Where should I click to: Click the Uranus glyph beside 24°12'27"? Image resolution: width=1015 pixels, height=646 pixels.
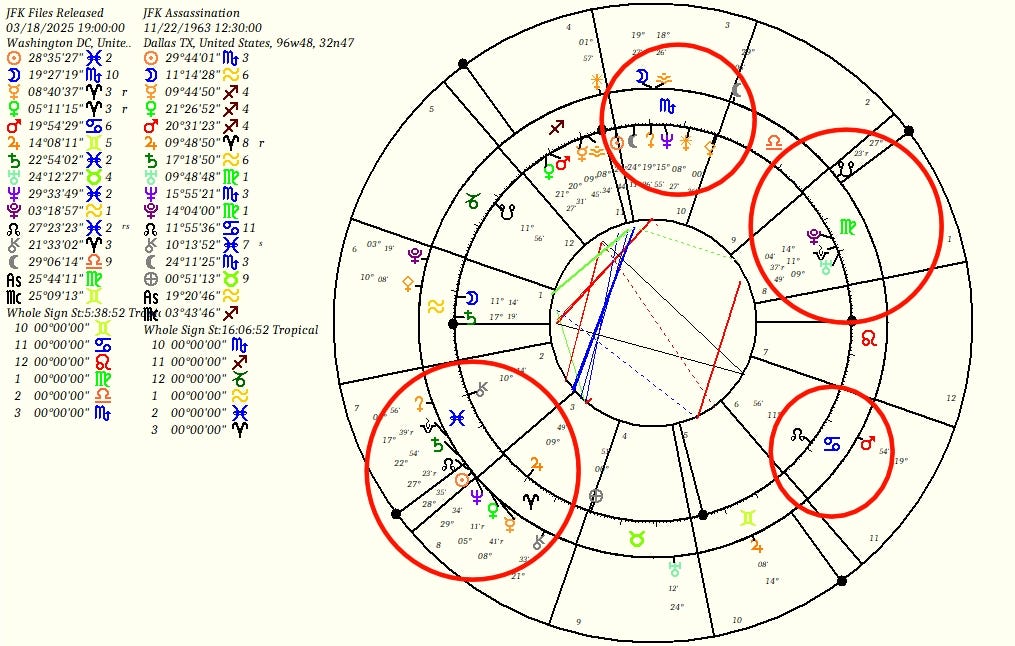click(14, 177)
